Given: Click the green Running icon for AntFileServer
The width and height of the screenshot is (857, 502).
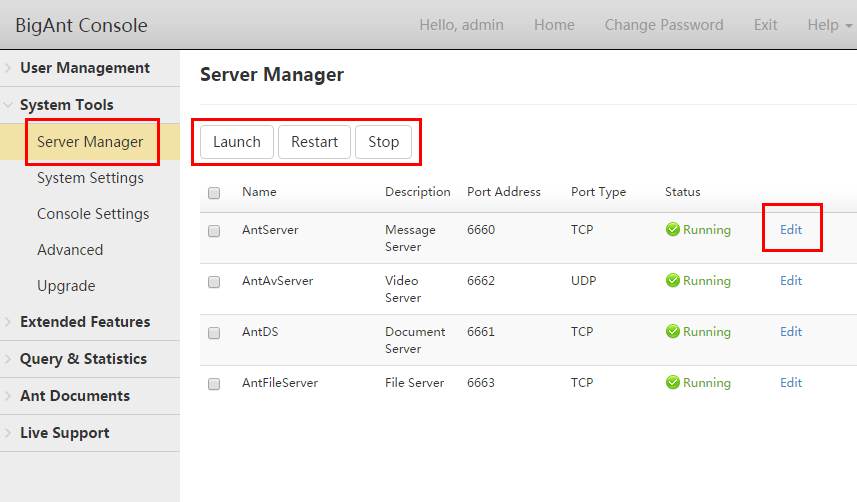Looking at the screenshot, I should tap(673, 382).
